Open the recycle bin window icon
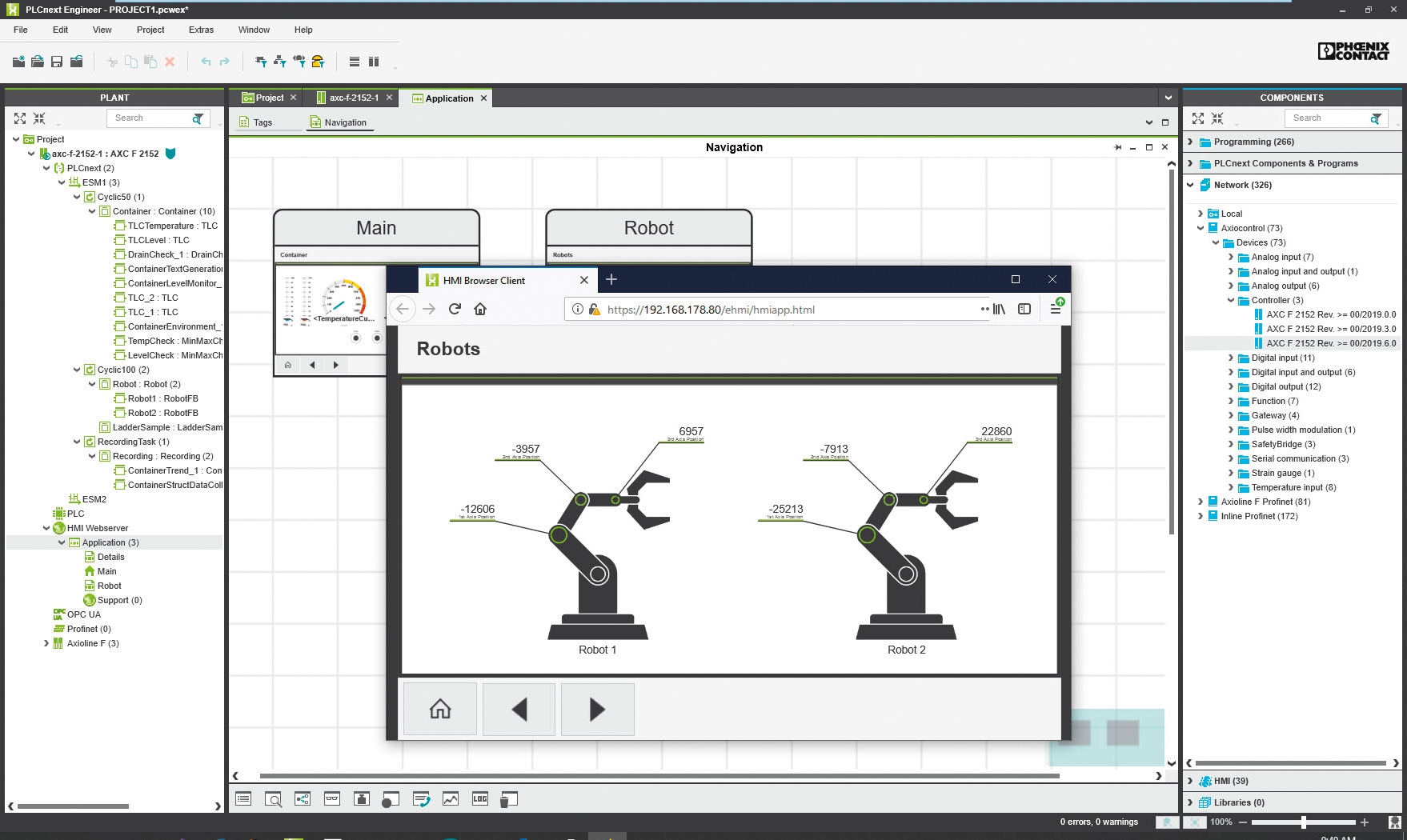Screen dimensions: 1407x840 pyautogui.click(x=509, y=799)
